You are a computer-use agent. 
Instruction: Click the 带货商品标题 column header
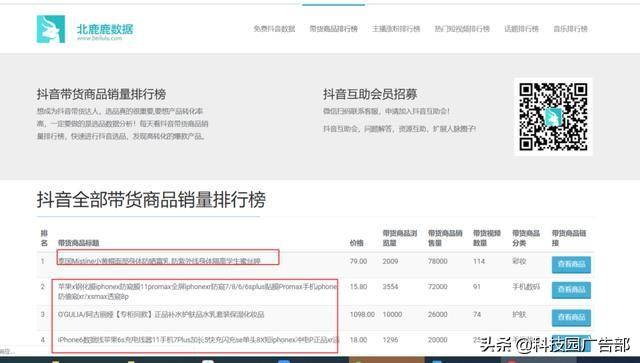click(78, 243)
